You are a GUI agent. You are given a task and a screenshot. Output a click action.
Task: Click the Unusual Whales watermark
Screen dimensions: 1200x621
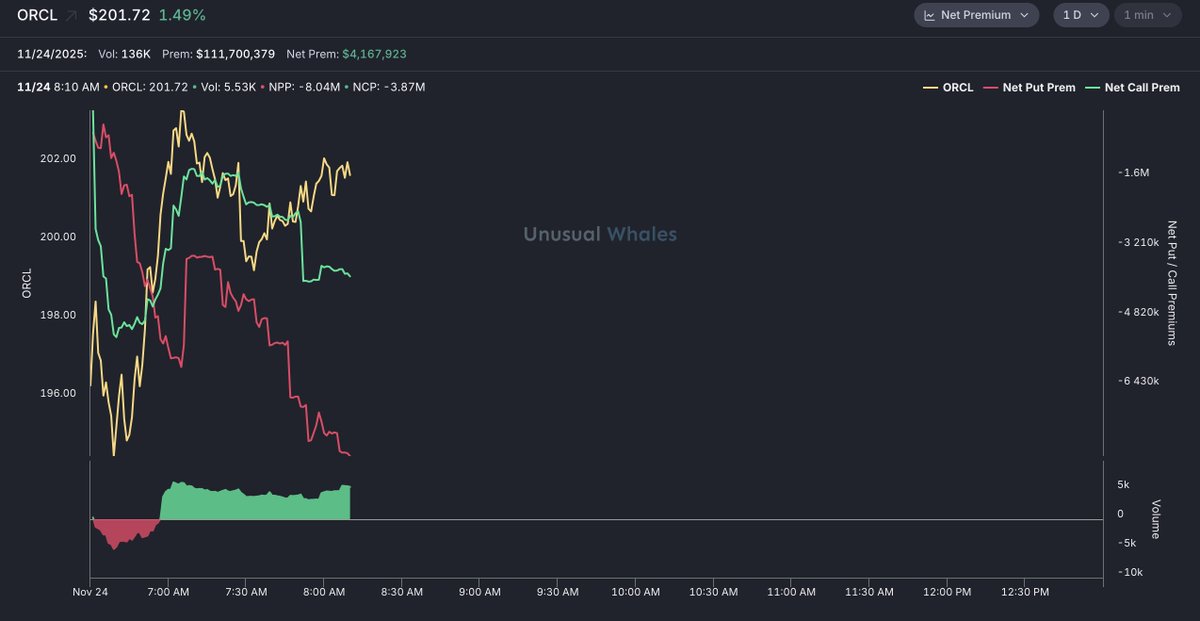600,234
